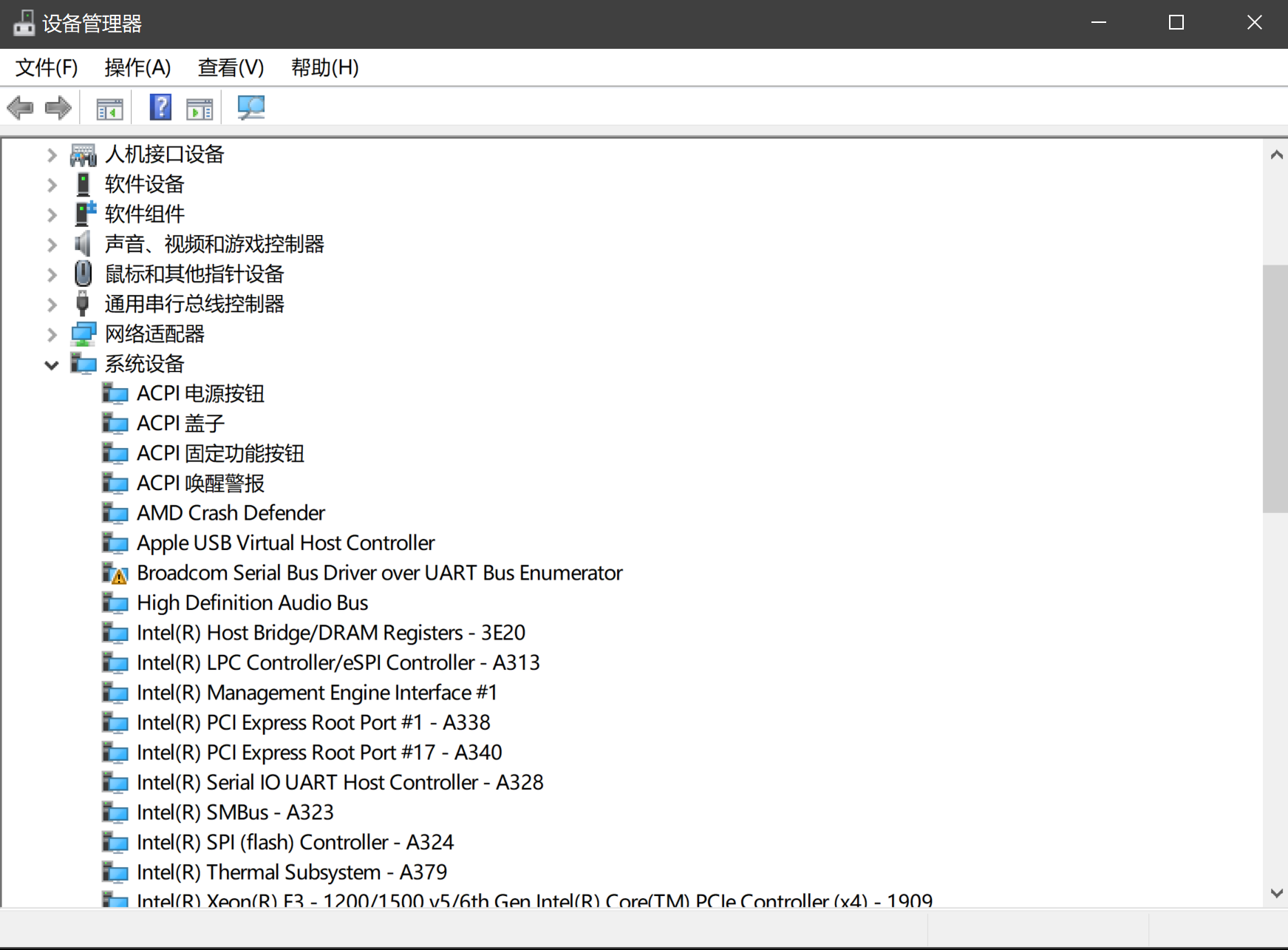Image resolution: width=1288 pixels, height=950 pixels.
Task: Expand the 网络适配器 node
Action: tap(52, 335)
